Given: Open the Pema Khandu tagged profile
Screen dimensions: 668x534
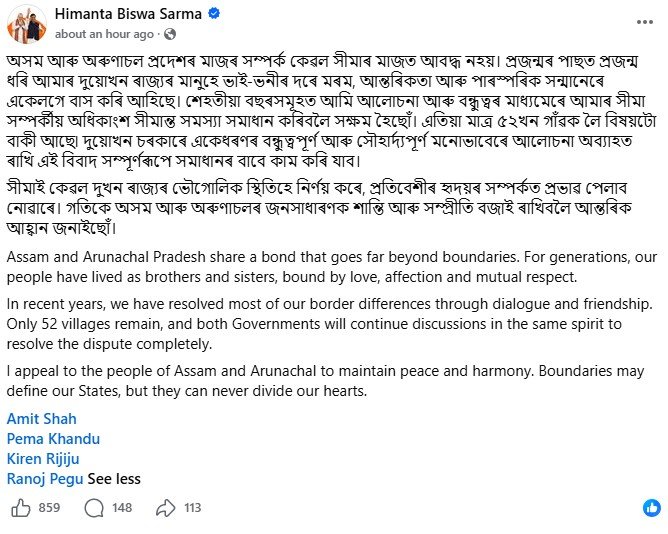Looking at the screenshot, I should [x=53, y=439].
